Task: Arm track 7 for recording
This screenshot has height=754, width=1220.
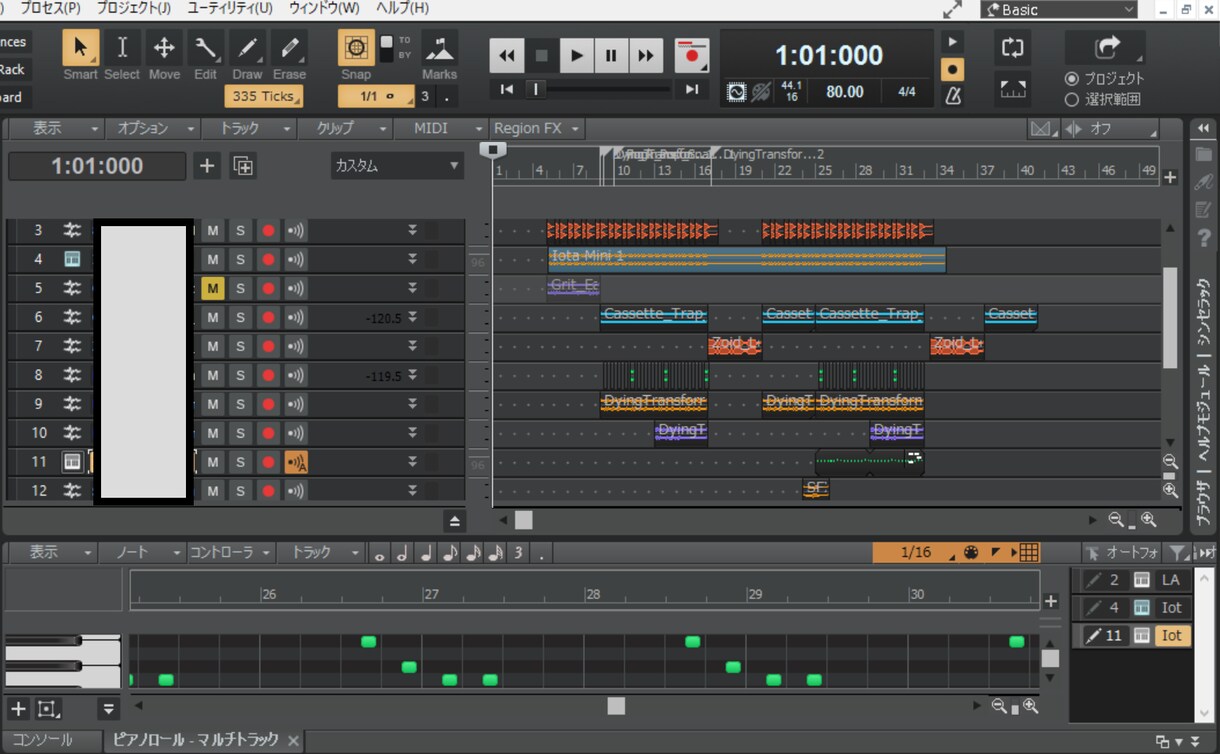Action: point(268,346)
